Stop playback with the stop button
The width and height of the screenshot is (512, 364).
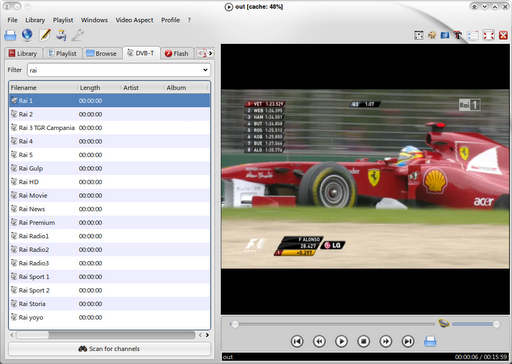[363, 341]
